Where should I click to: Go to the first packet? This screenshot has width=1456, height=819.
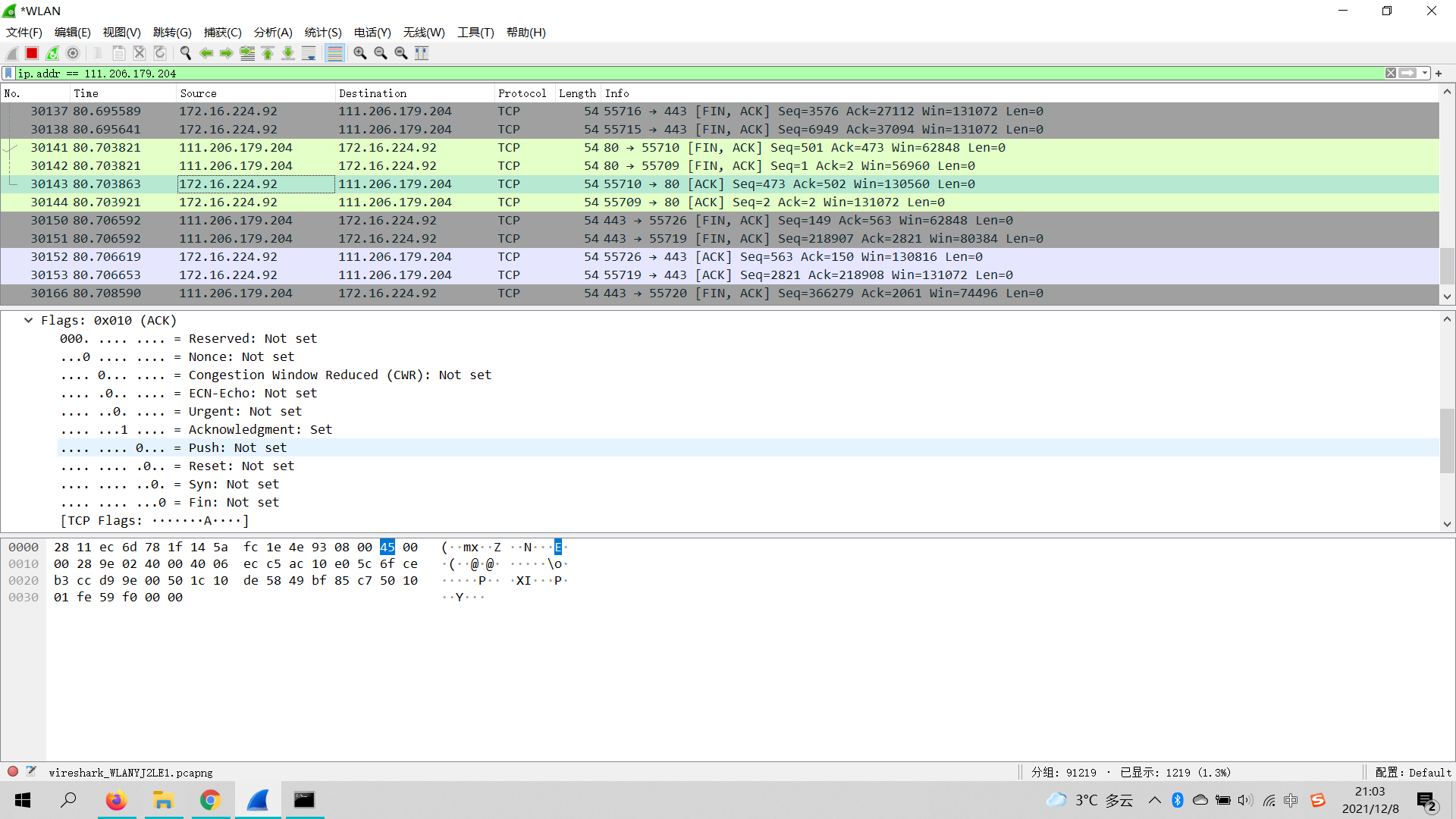(x=268, y=53)
